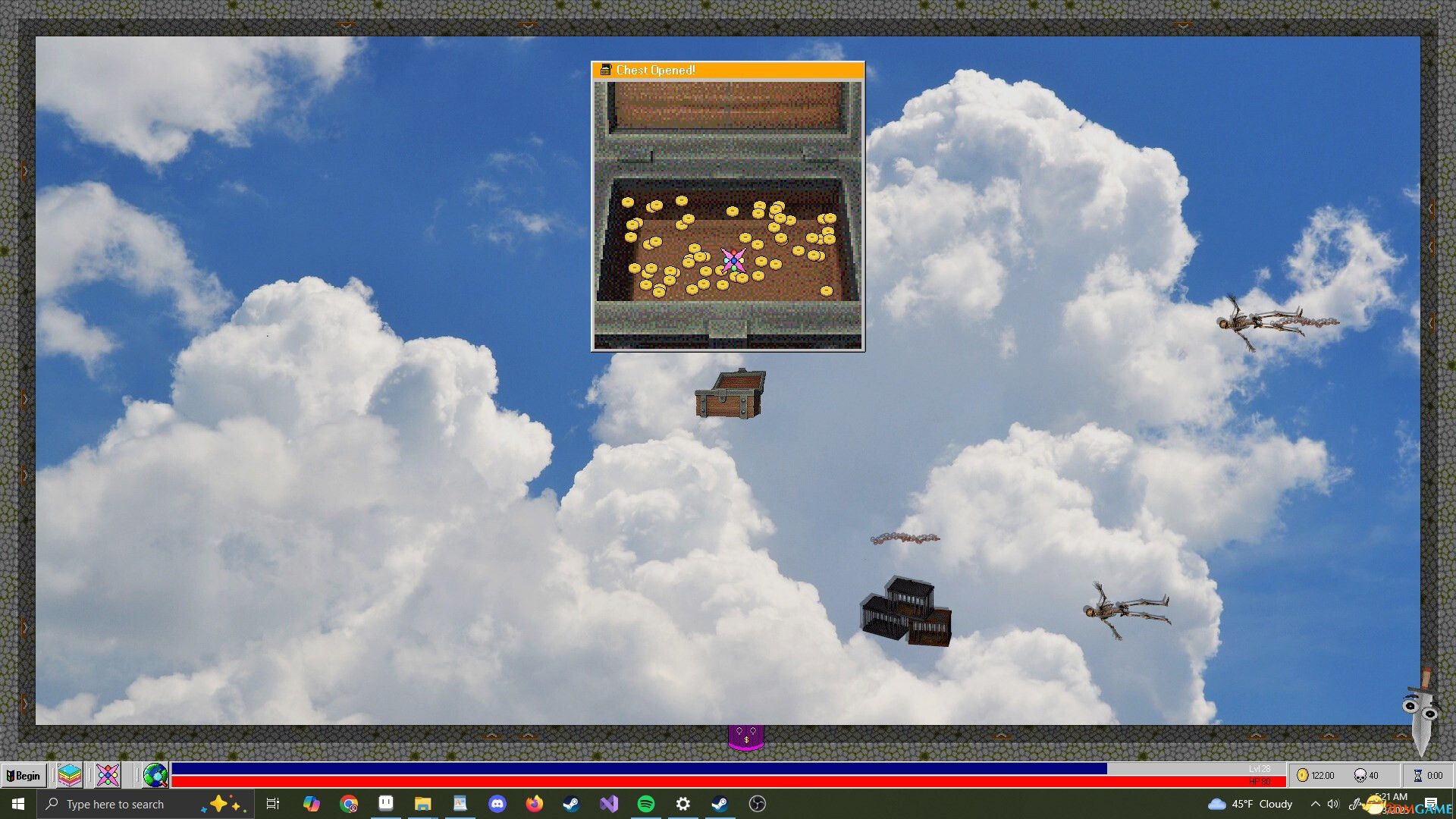
Task: Open Spotify from the Windows taskbar
Action: (x=646, y=804)
